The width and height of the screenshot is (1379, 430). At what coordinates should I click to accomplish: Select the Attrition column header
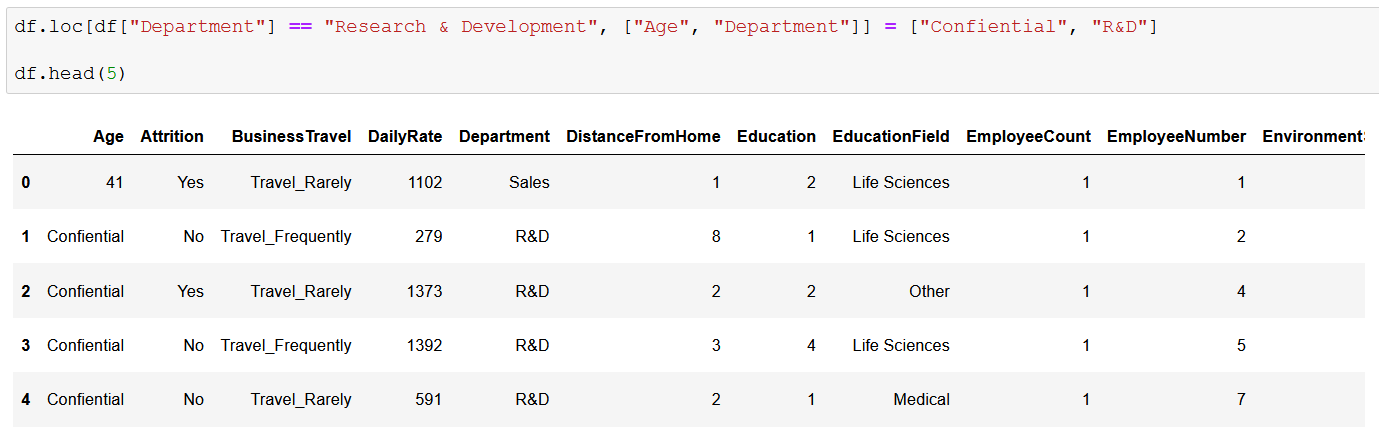pos(172,137)
